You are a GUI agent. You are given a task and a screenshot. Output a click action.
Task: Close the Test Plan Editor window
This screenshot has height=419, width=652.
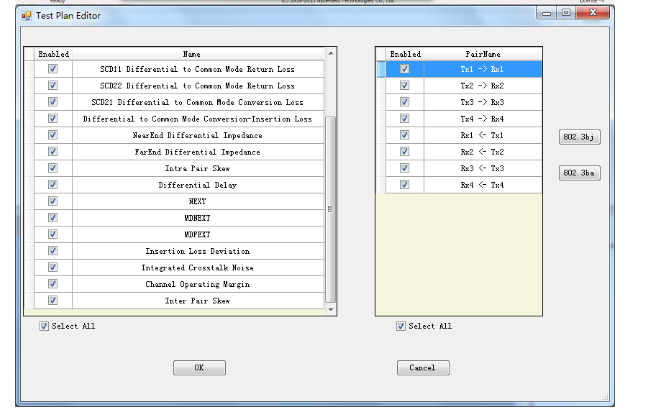tap(593, 12)
